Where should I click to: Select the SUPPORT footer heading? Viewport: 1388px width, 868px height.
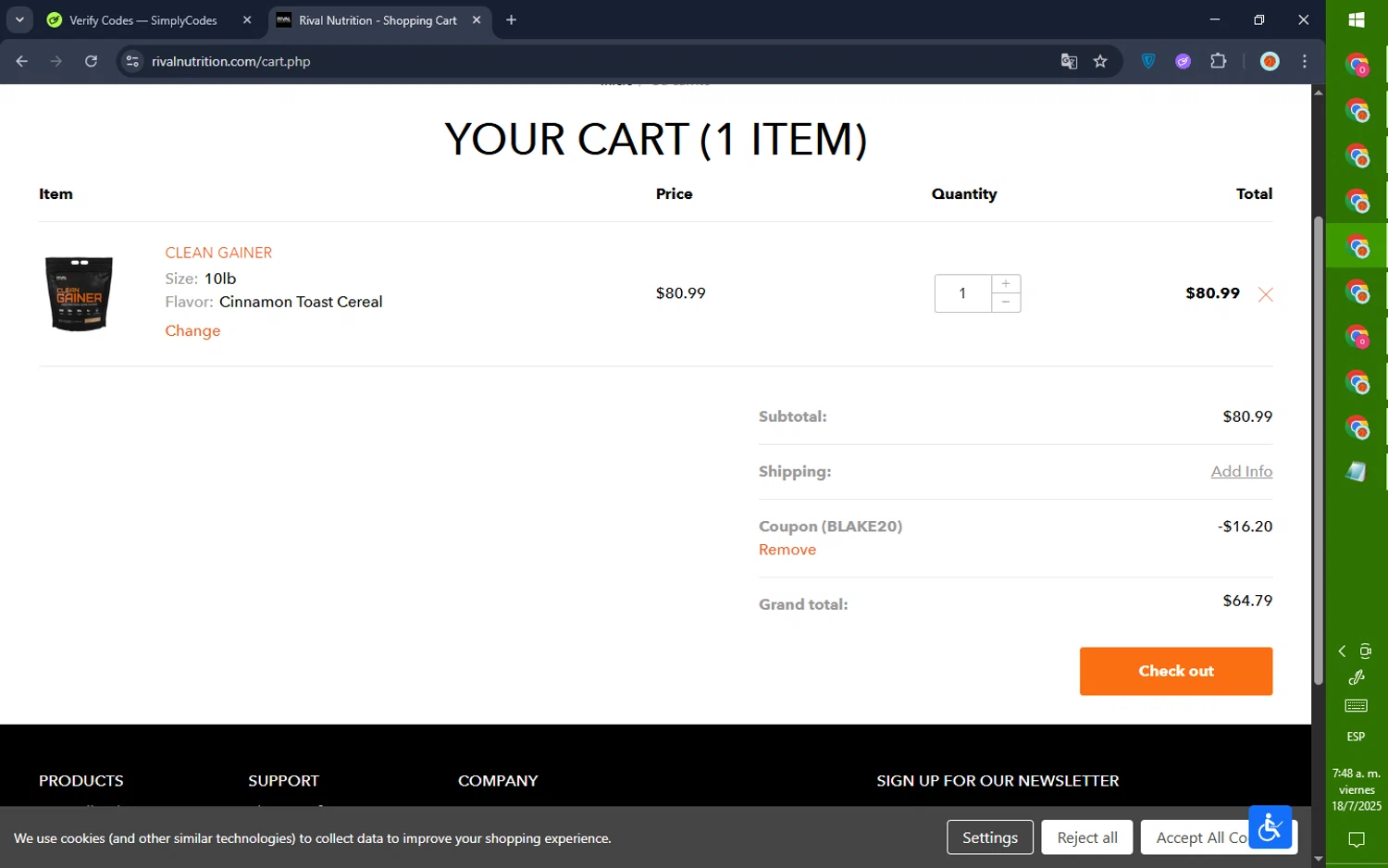(283, 781)
